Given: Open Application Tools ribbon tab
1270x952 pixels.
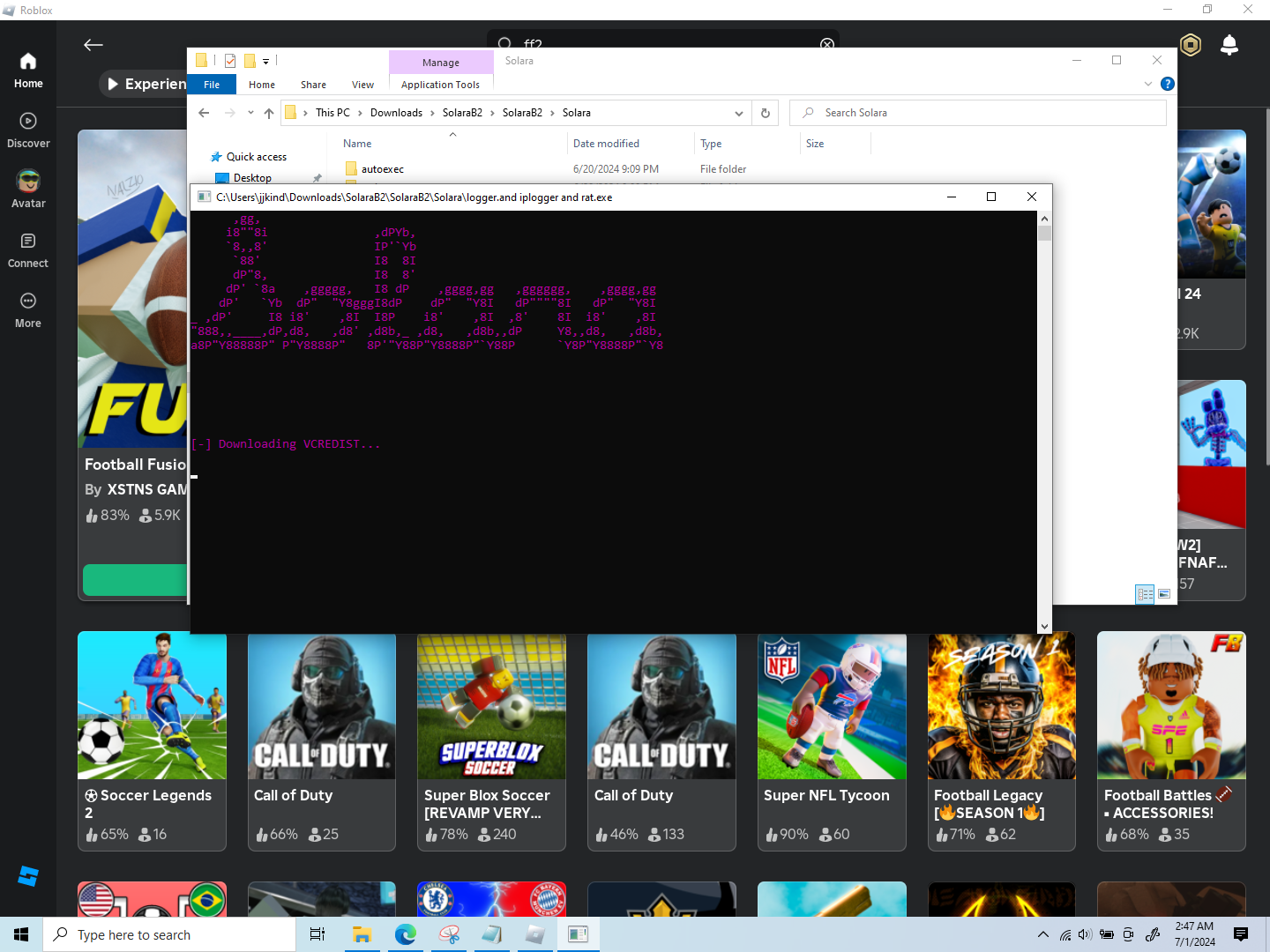Looking at the screenshot, I should point(440,85).
